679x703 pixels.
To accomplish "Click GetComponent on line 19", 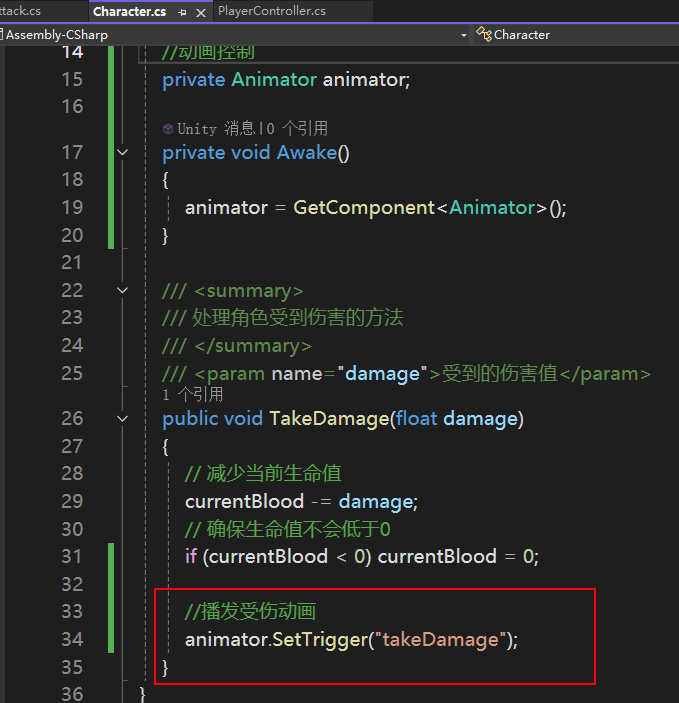I will click(364, 208).
